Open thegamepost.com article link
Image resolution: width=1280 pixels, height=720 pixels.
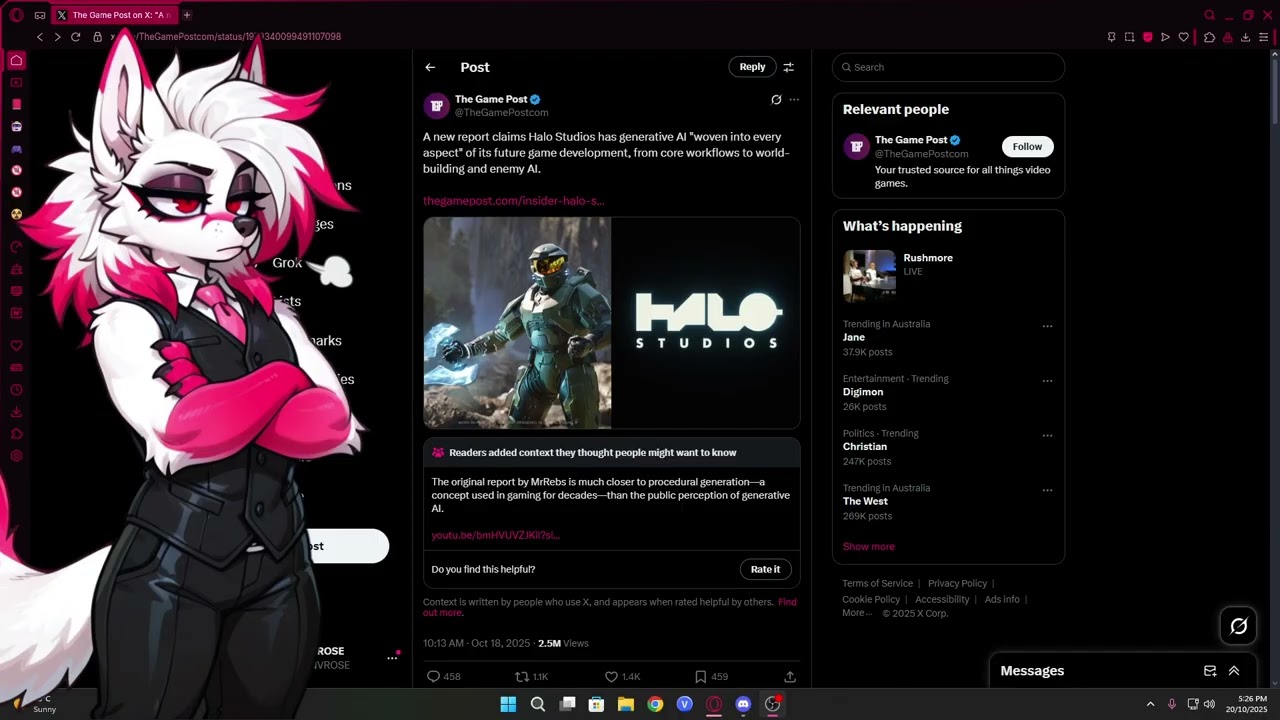[513, 201]
